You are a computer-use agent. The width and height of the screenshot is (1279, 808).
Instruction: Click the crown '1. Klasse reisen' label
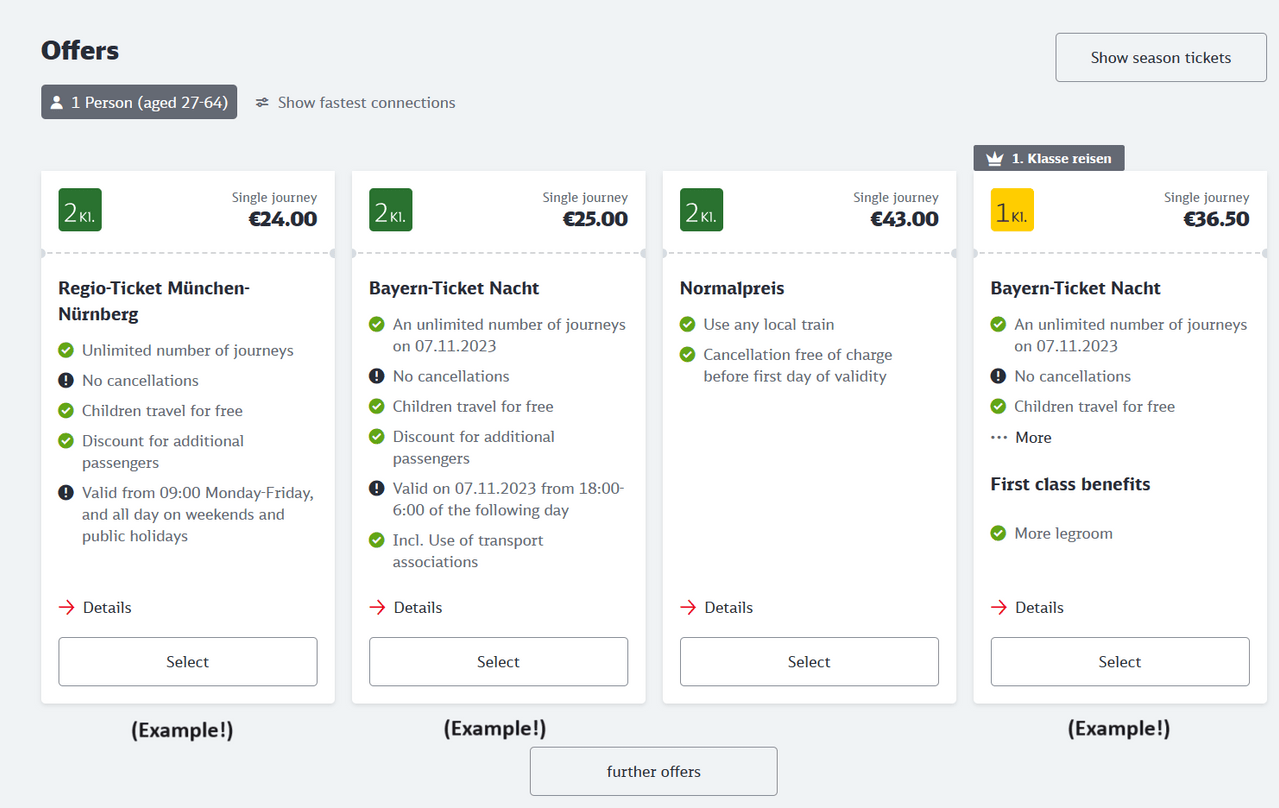point(1049,158)
